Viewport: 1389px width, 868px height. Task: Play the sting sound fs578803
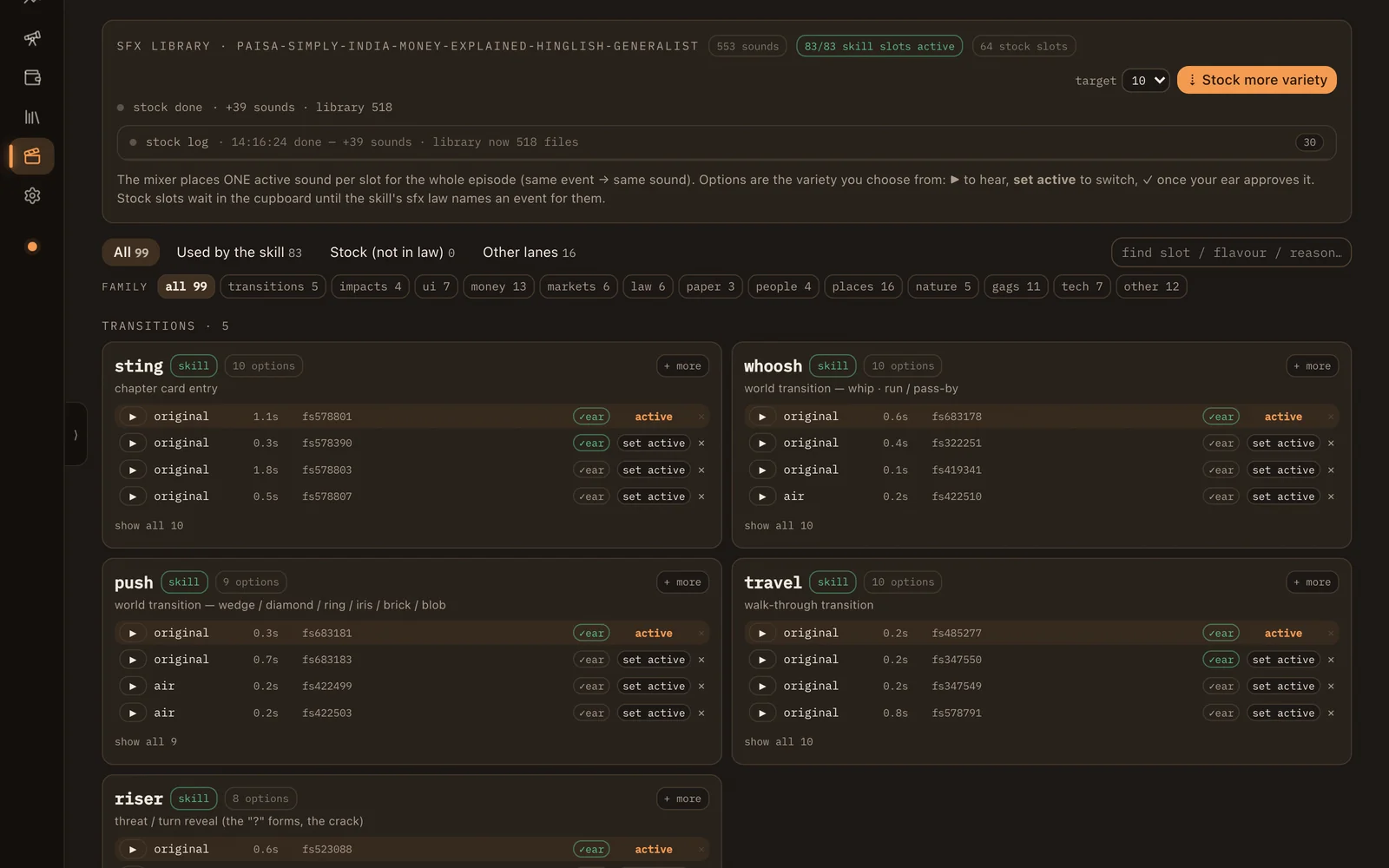click(132, 470)
